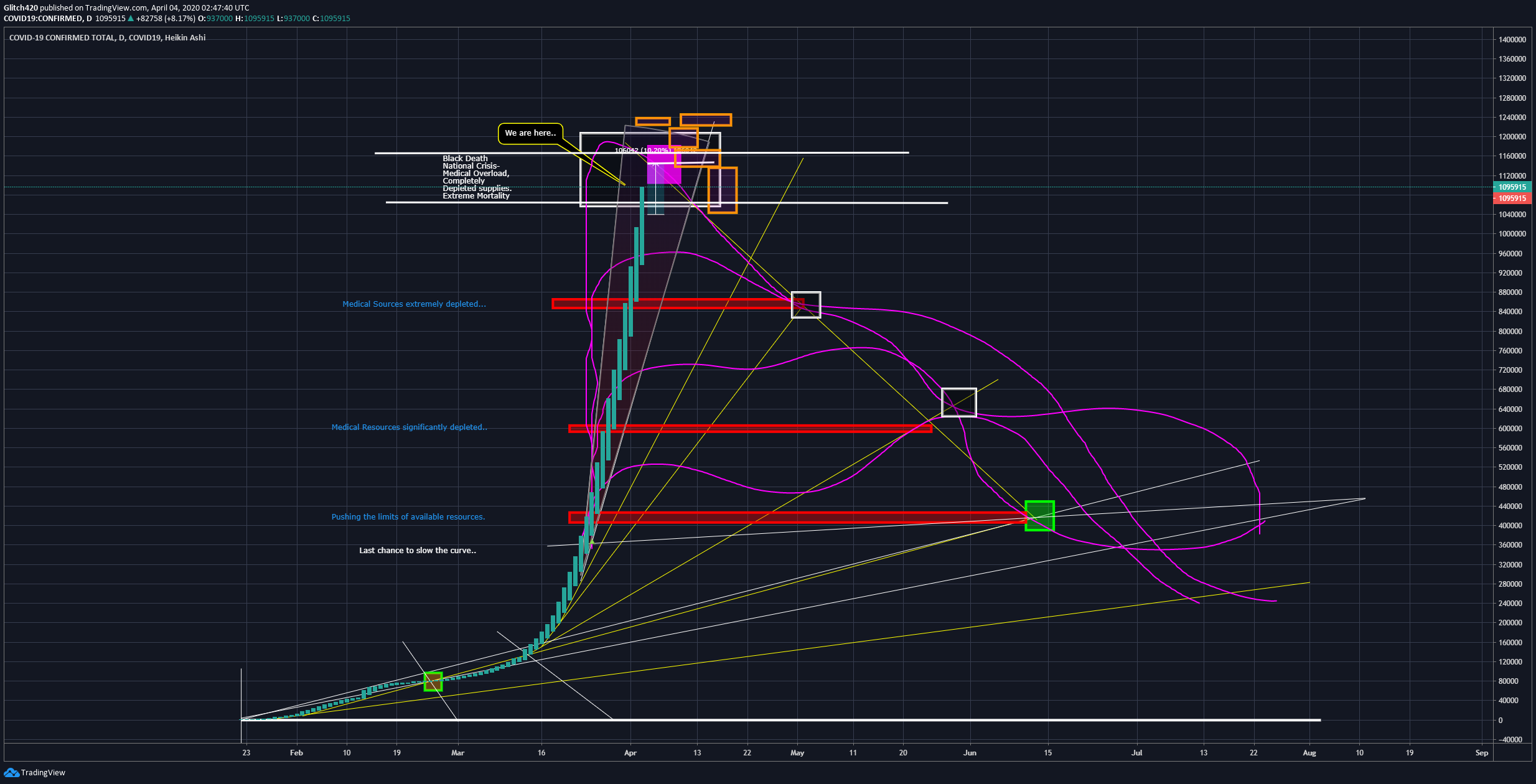Select the 'Black Death National Crisis' annotation text
Screen dimensions: 1536x784
pos(477,177)
